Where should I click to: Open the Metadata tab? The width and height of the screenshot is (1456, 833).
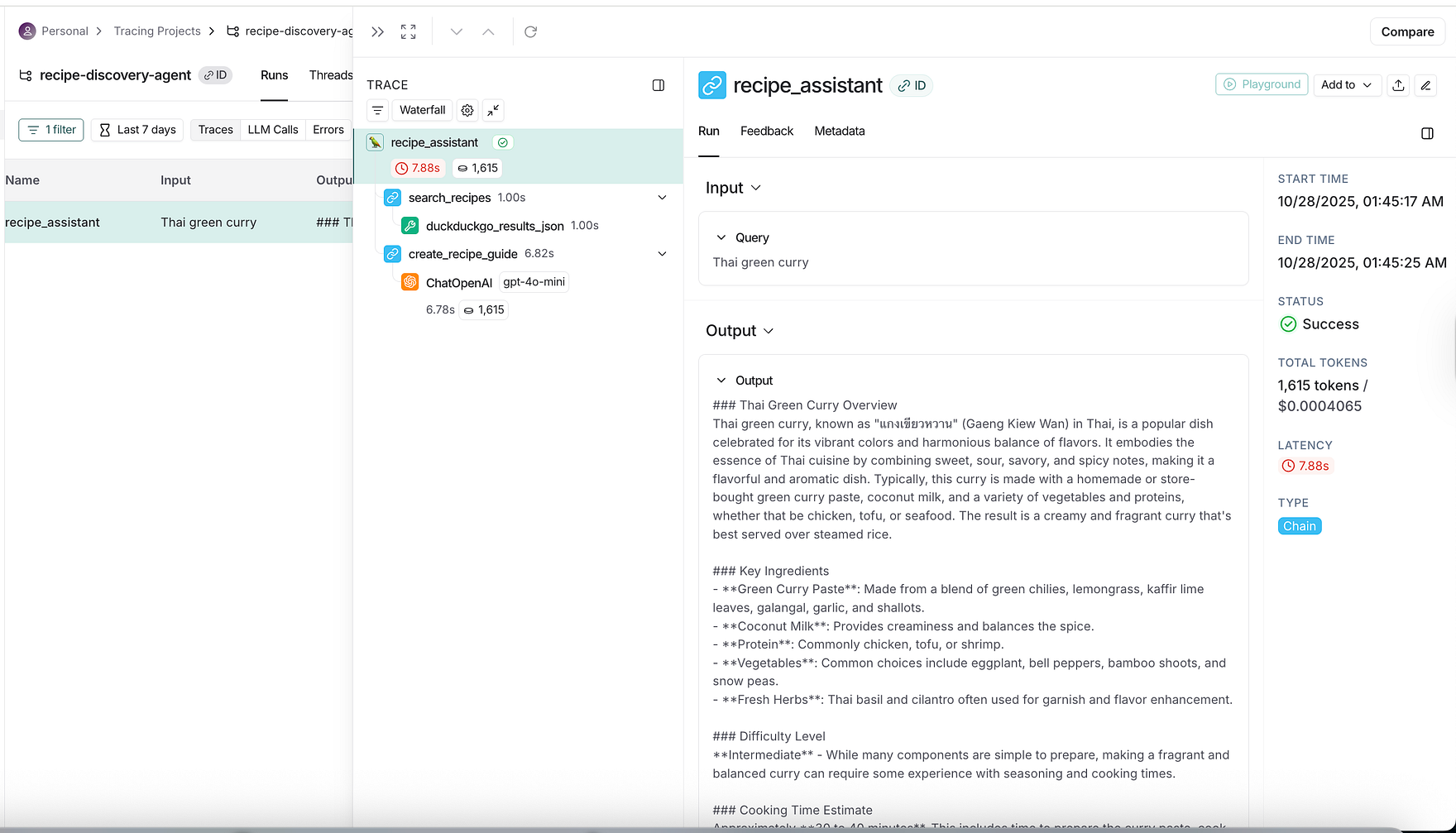[x=839, y=131]
